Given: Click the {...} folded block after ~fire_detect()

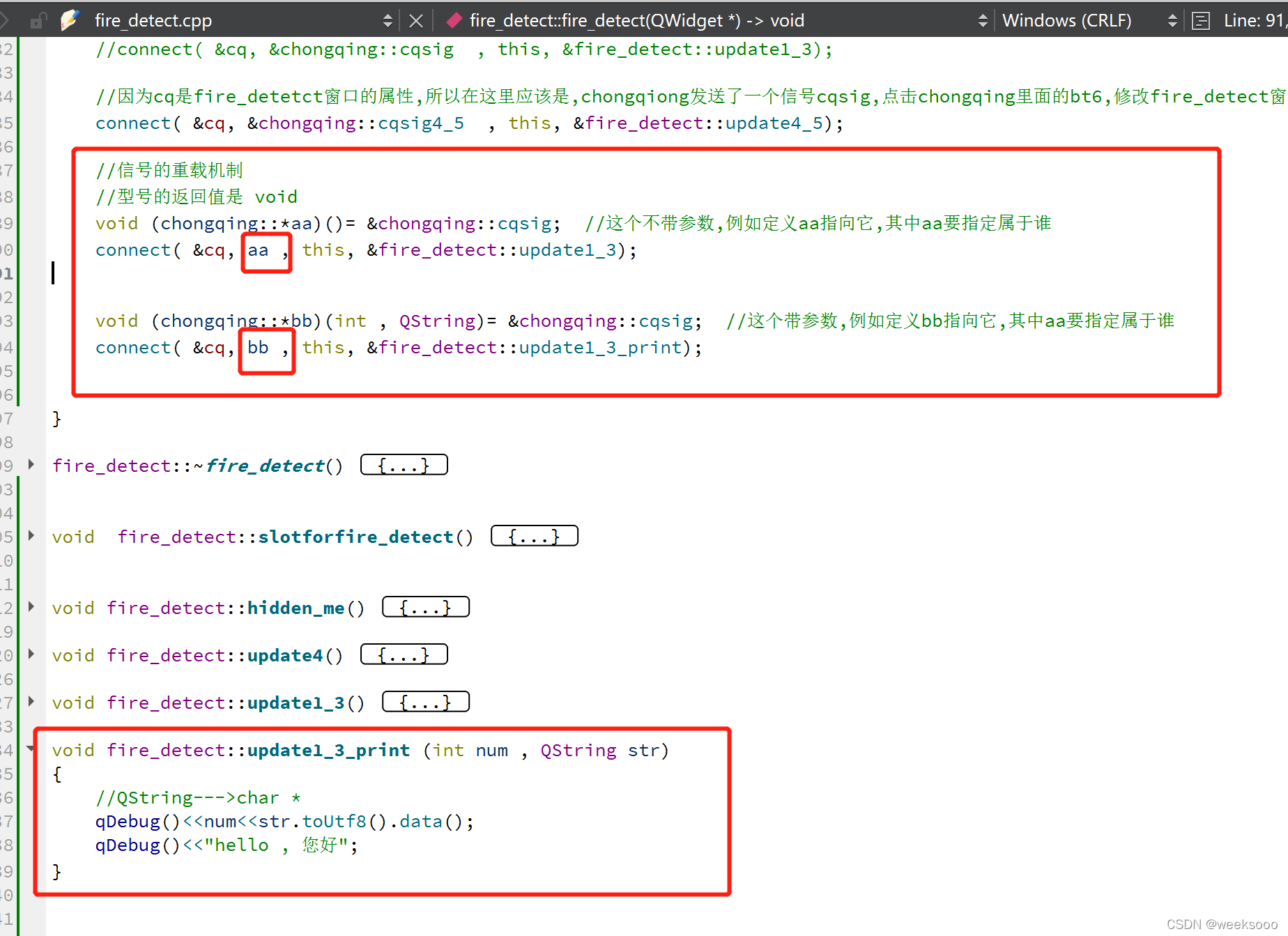Looking at the screenshot, I should [x=404, y=465].
